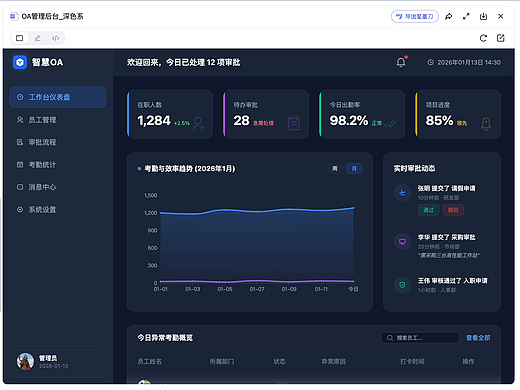Click the add-user icon in 在职人数 card

click(199, 124)
